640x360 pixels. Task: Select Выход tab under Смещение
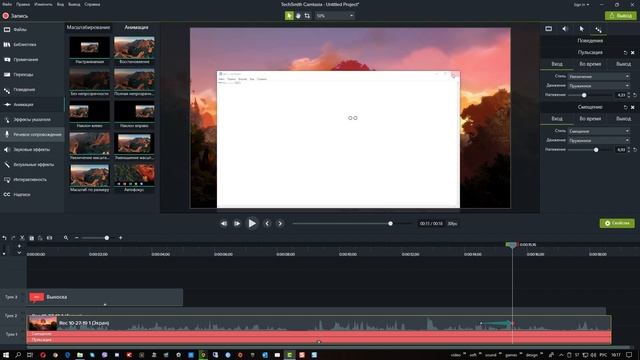point(623,118)
